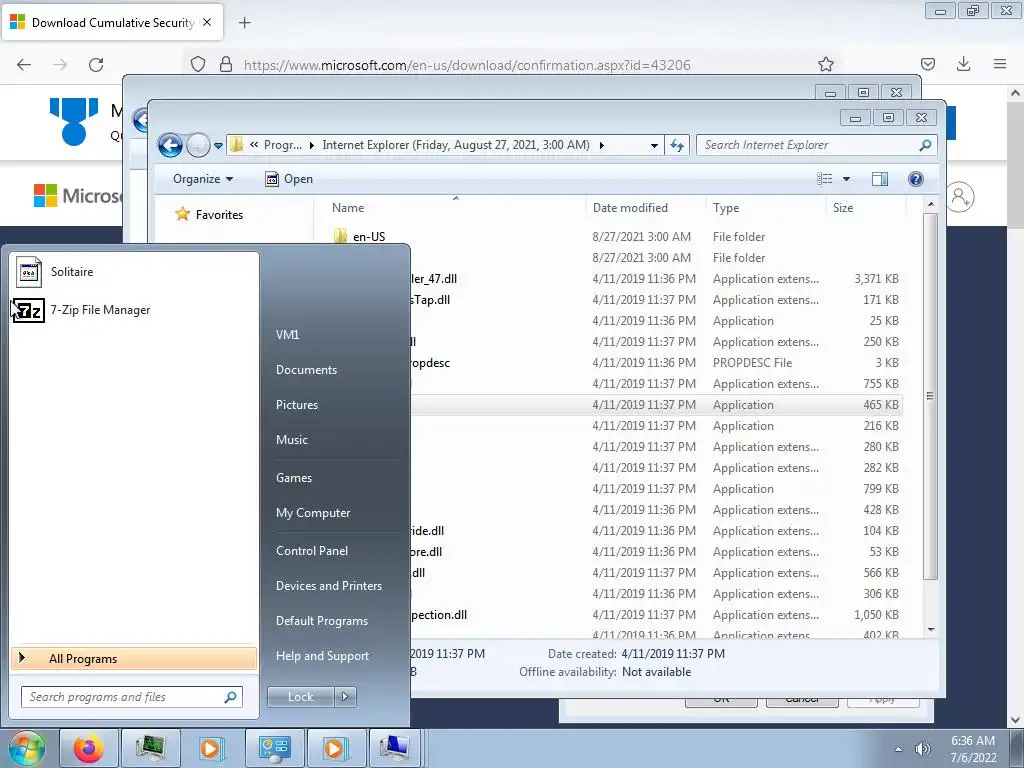This screenshot has height=768, width=1024.
Task: Select Devices and Printers
Action: coord(328,586)
